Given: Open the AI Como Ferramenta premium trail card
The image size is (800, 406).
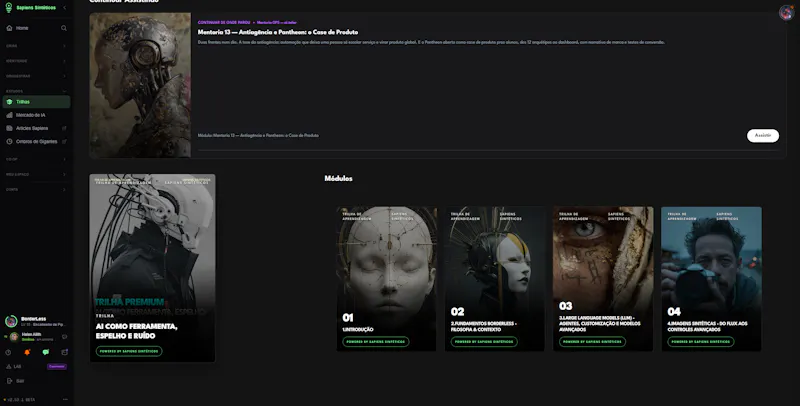Looking at the screenshot, I should coord(153,268).
